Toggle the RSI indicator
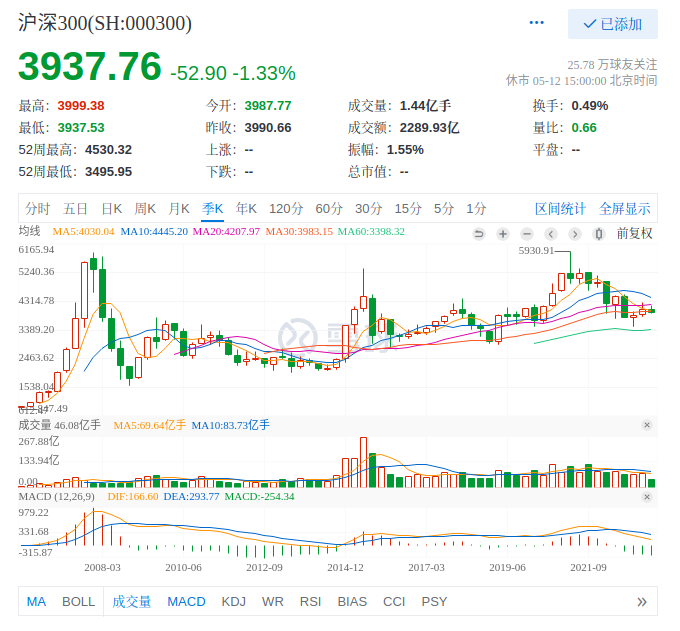The image size is (680, 631). point(311,602)
